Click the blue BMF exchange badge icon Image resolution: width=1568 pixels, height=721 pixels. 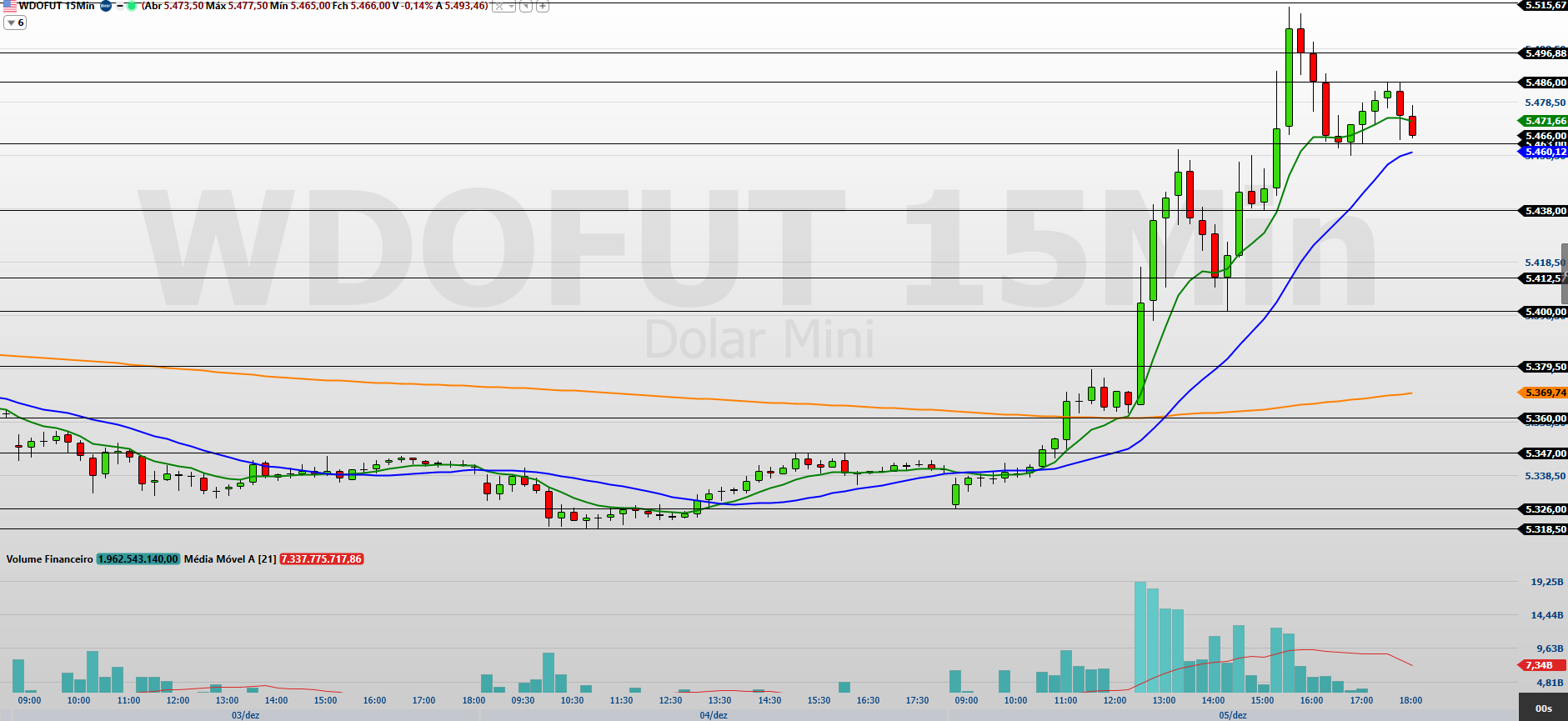click(x=106, y=6)
